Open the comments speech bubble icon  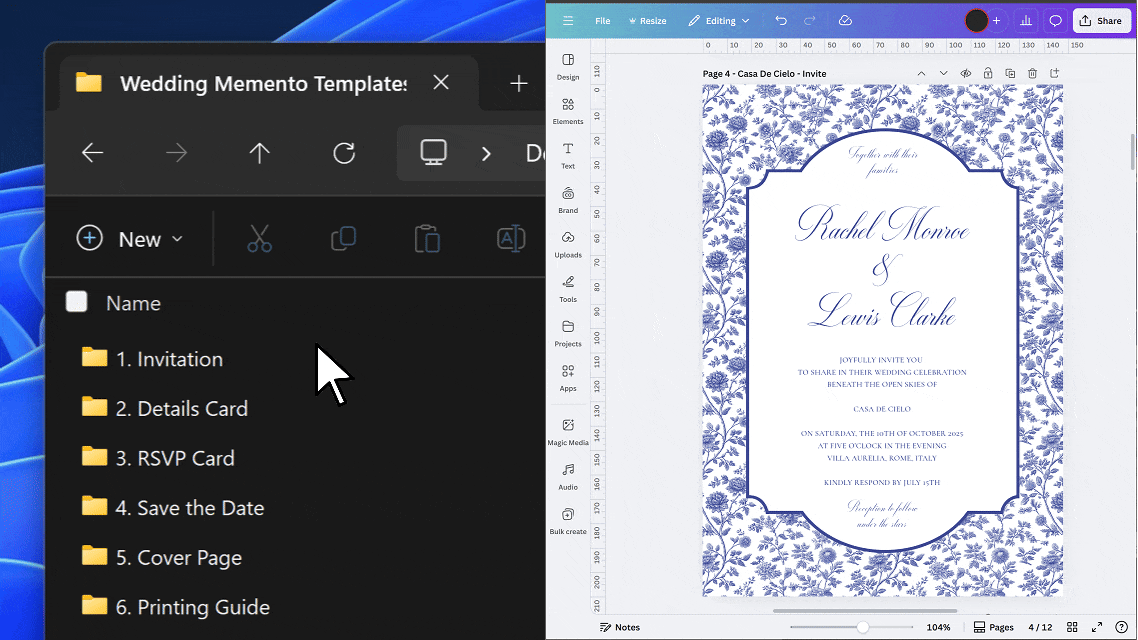click(x=1055, y=21)
